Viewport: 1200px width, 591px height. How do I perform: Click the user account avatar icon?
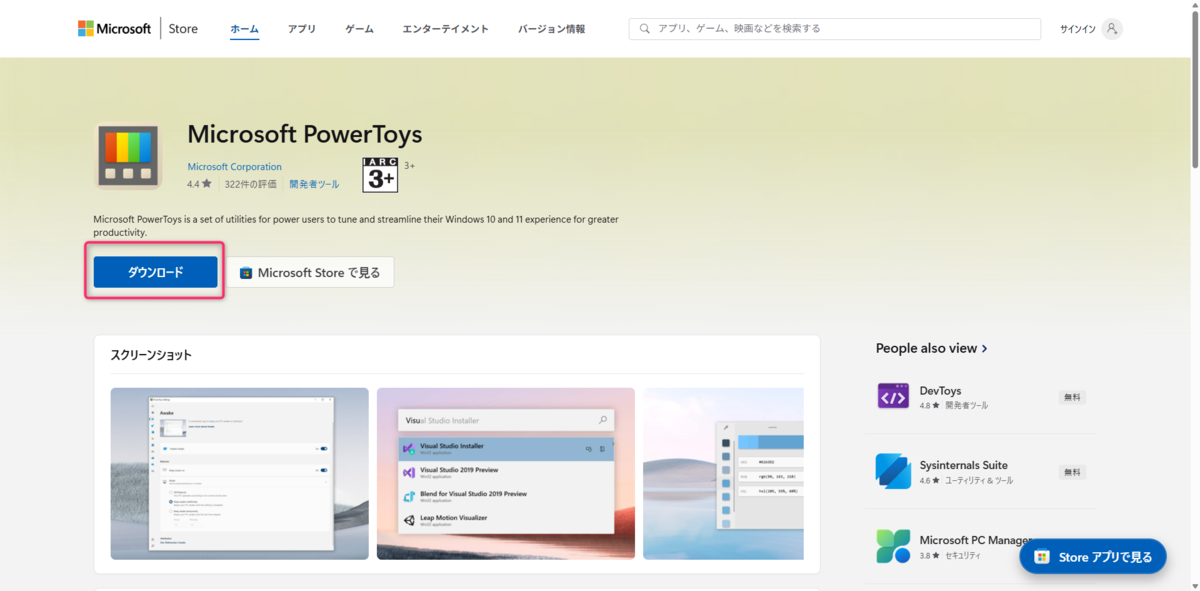(x=1112, y=29)
